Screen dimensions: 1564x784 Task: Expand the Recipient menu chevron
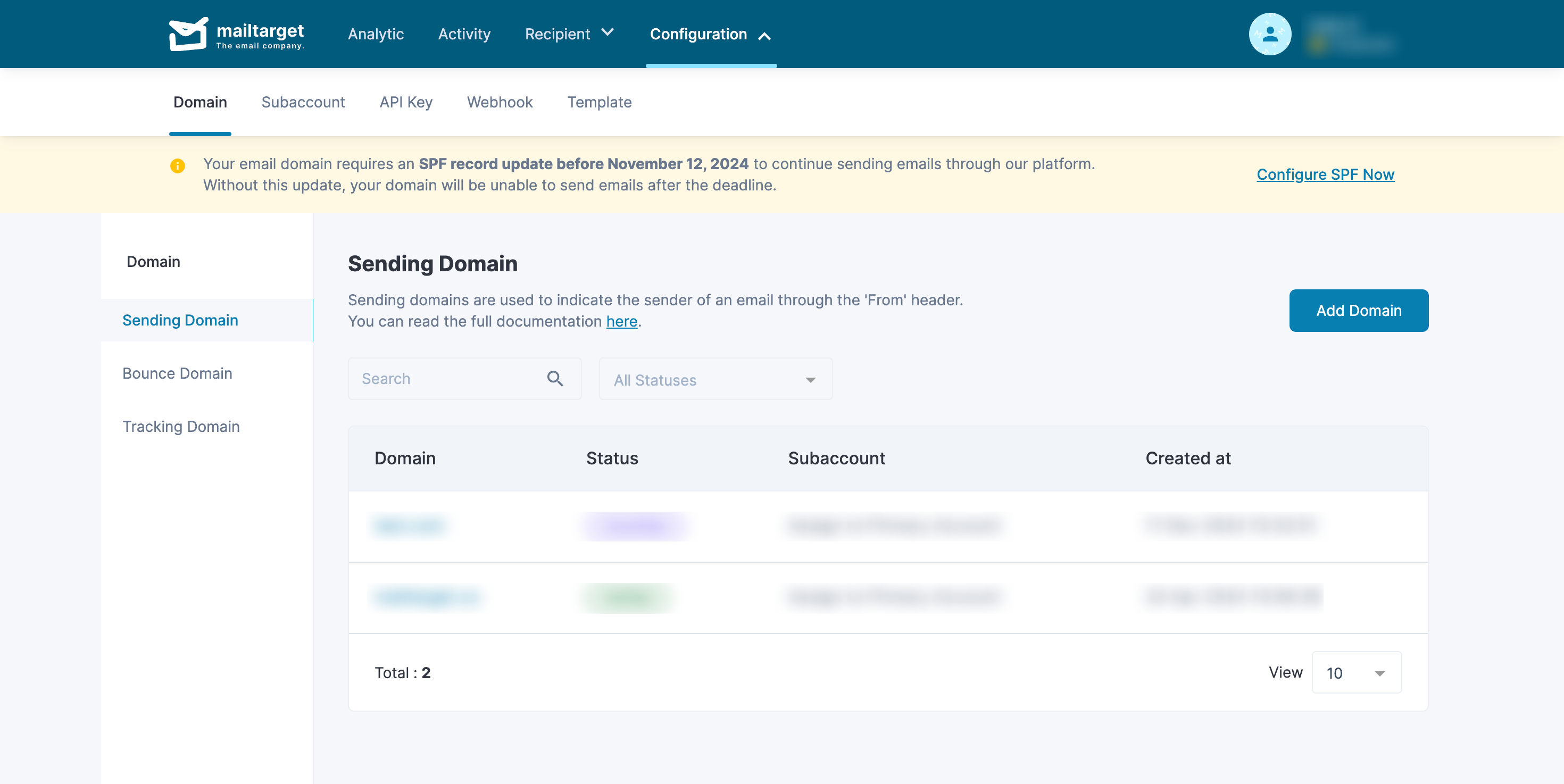(608, 32)
